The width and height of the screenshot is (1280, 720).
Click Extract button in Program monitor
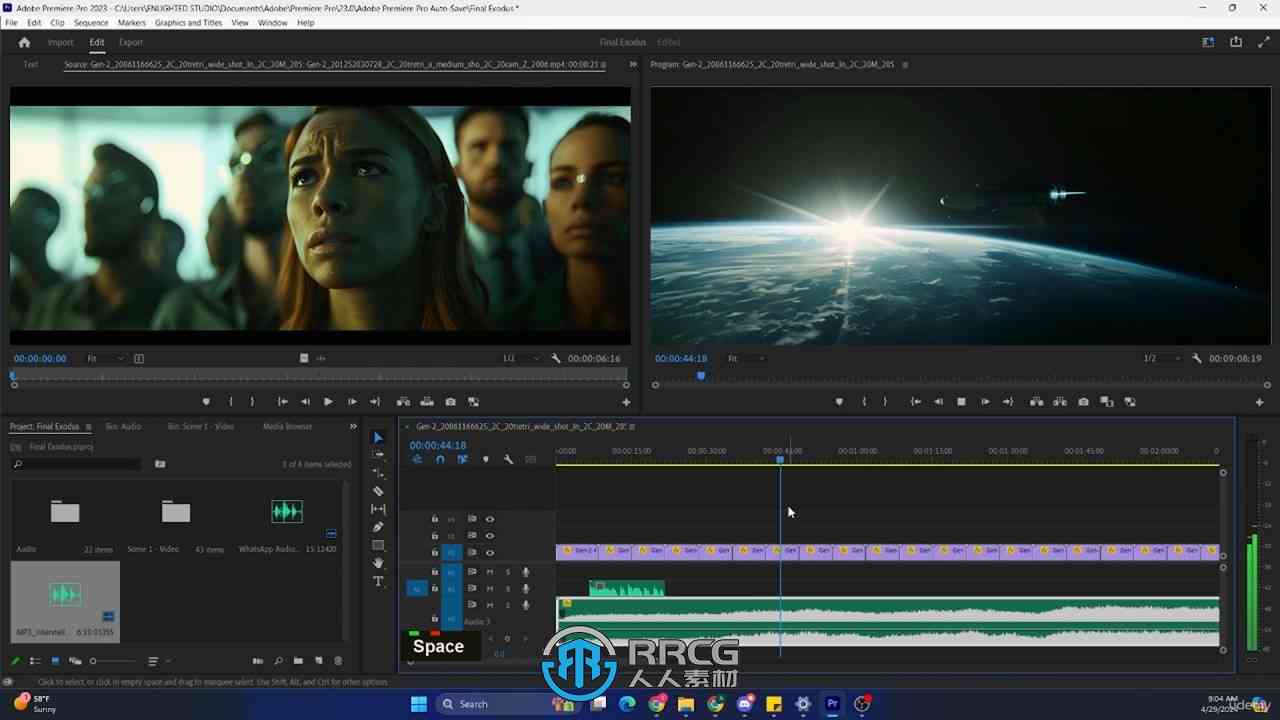coord(1059,401)
